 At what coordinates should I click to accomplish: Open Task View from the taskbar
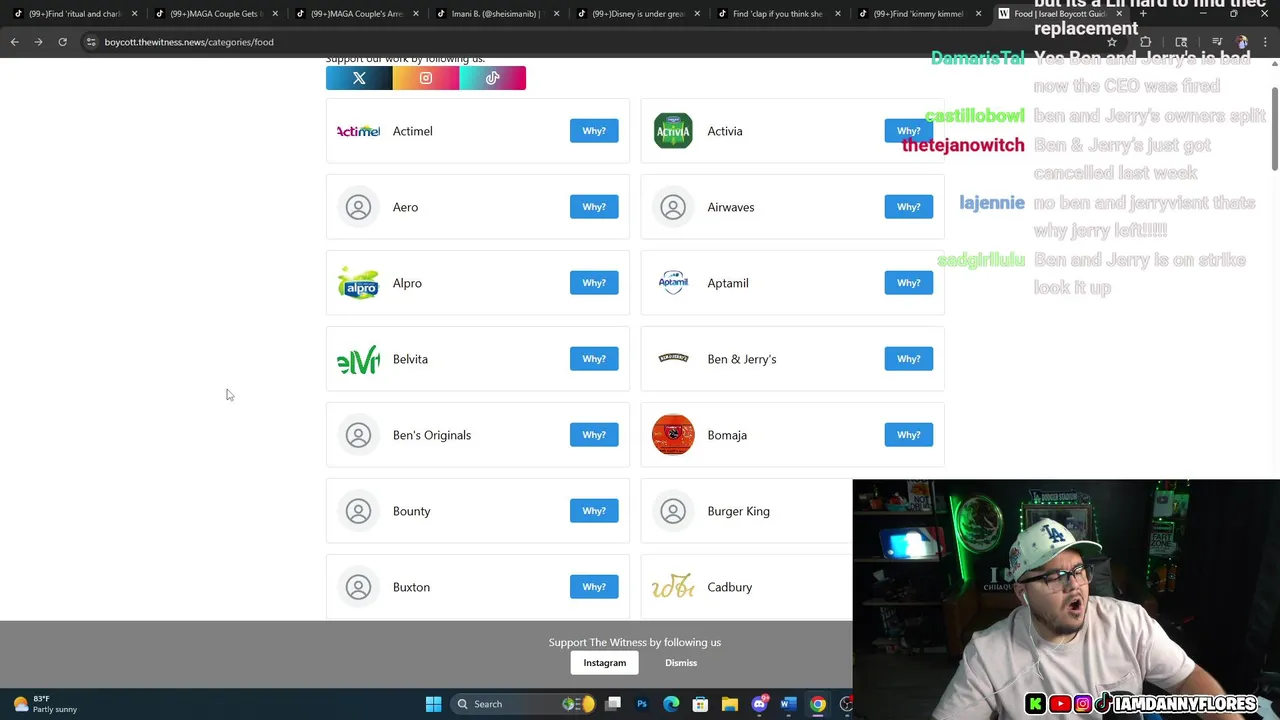pyautogui.click(x=613, y=704)
